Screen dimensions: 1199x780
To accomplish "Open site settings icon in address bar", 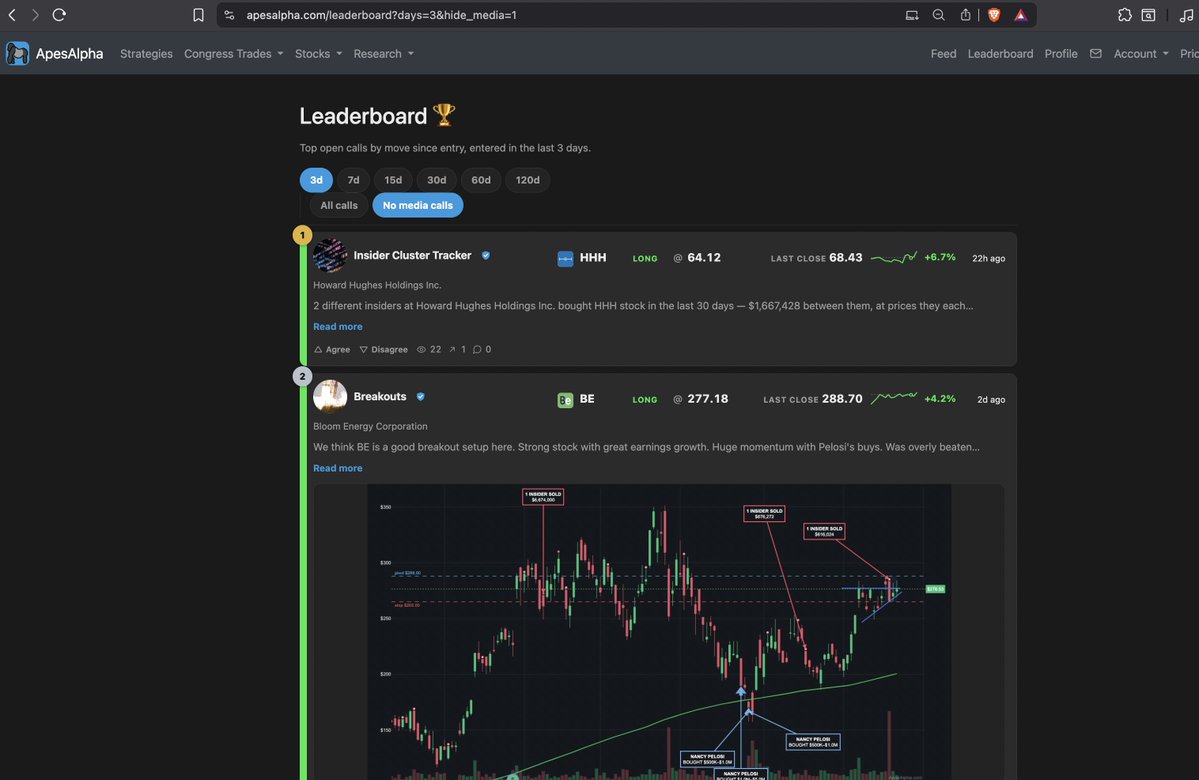I will coord(229,15).
